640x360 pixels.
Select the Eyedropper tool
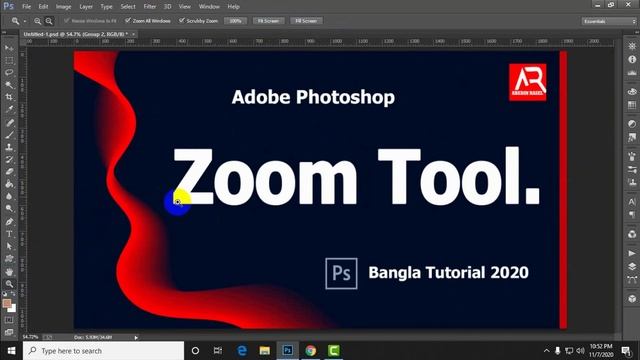(x=9, y=109)
